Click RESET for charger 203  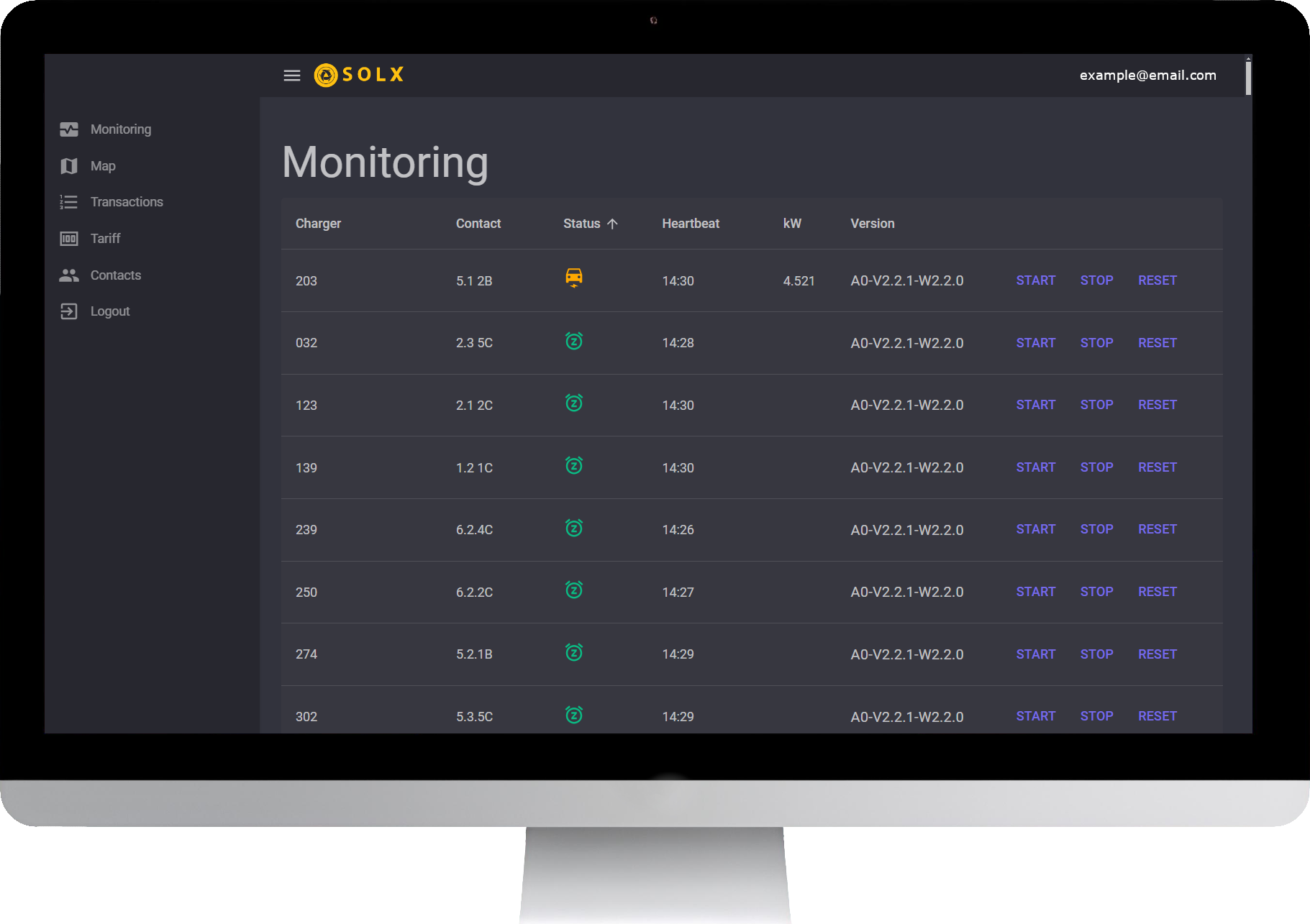[1157, 280]
